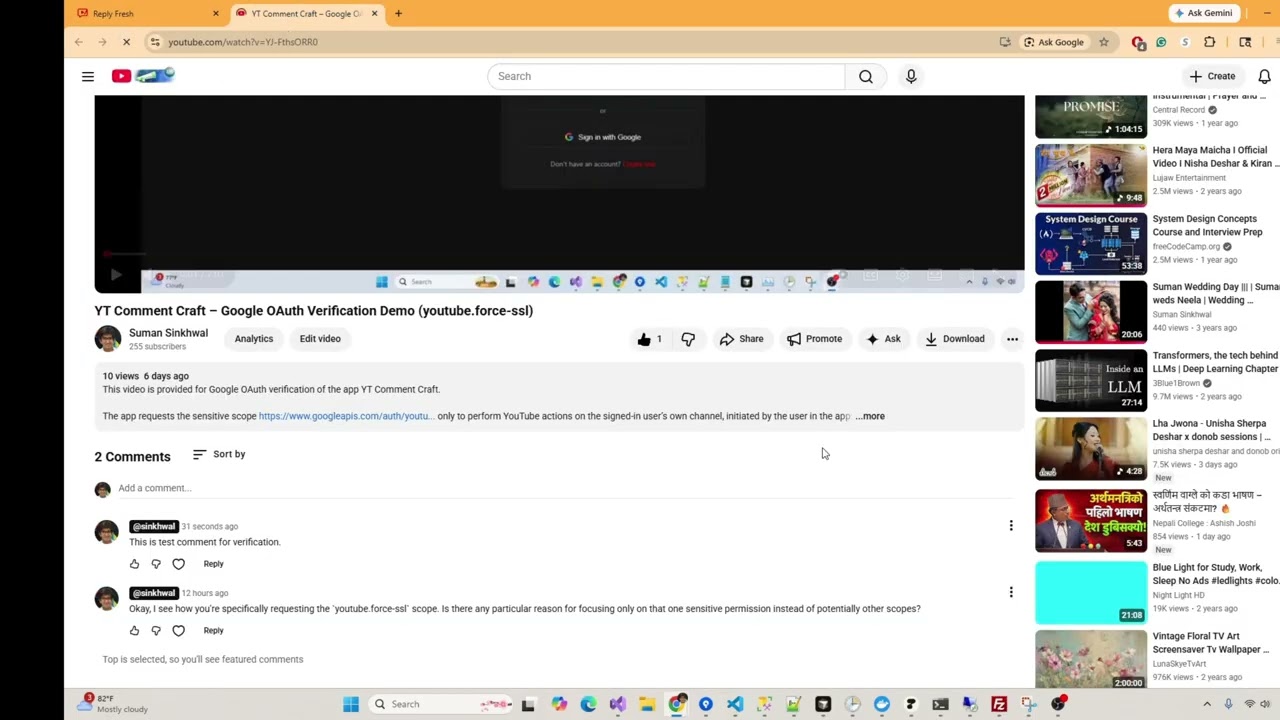
Task: Bookmark this page with the star icon
Action: [1104, 42]
